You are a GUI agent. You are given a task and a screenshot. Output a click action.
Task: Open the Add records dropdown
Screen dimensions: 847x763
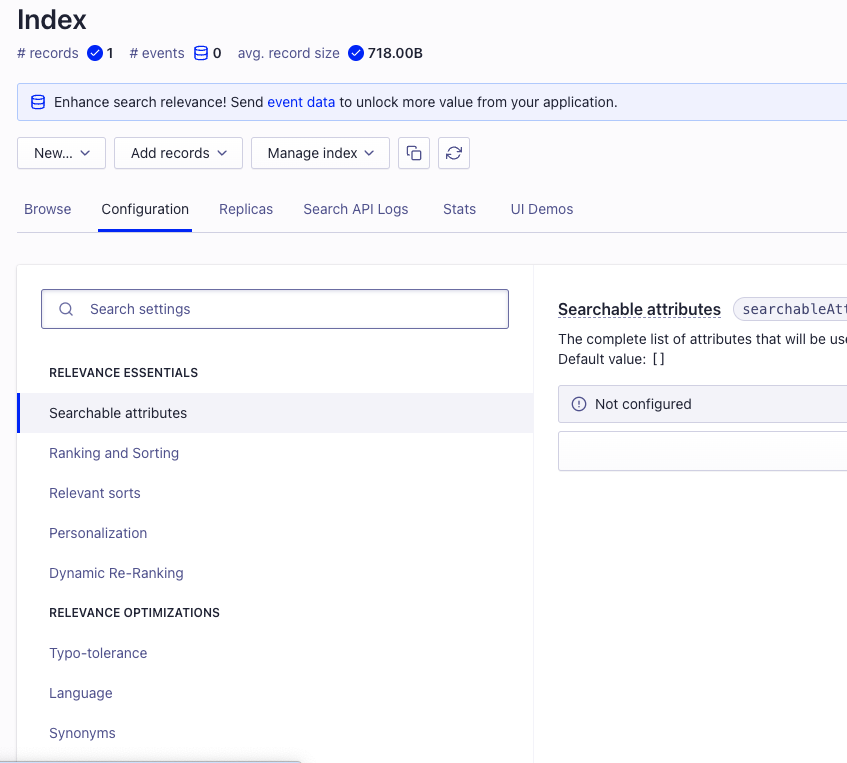tap(178, 153)
